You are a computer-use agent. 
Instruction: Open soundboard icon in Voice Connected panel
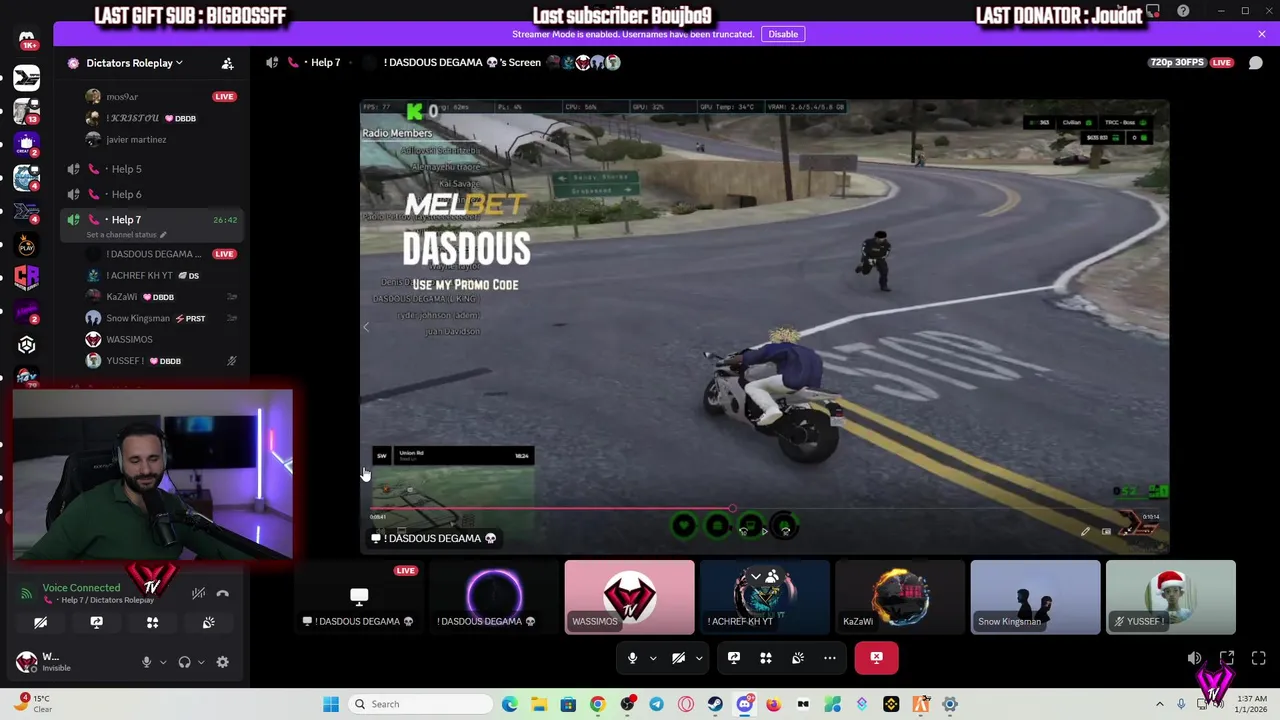tap(208, 622)
